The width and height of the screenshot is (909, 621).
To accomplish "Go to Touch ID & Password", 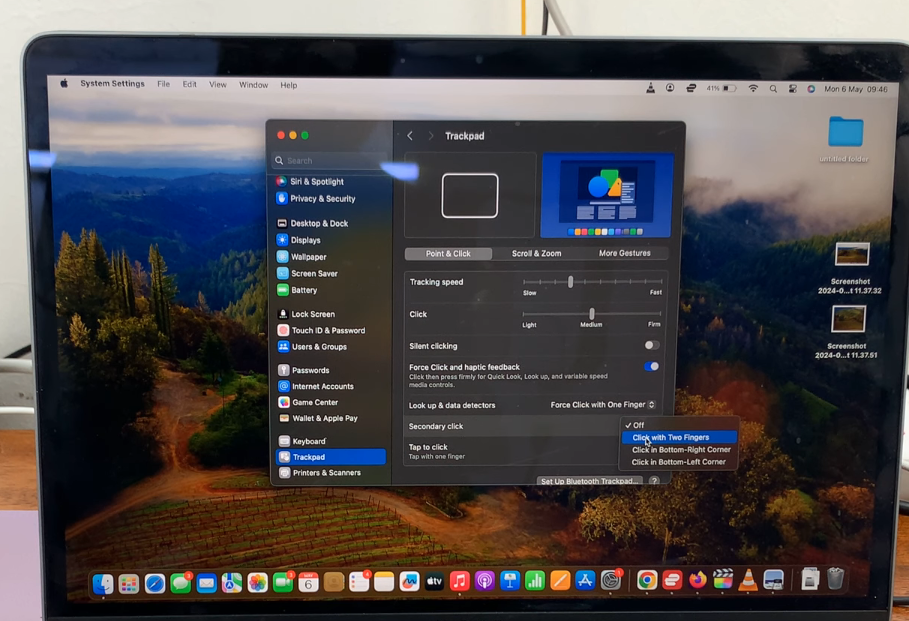I will pos(328,331).
